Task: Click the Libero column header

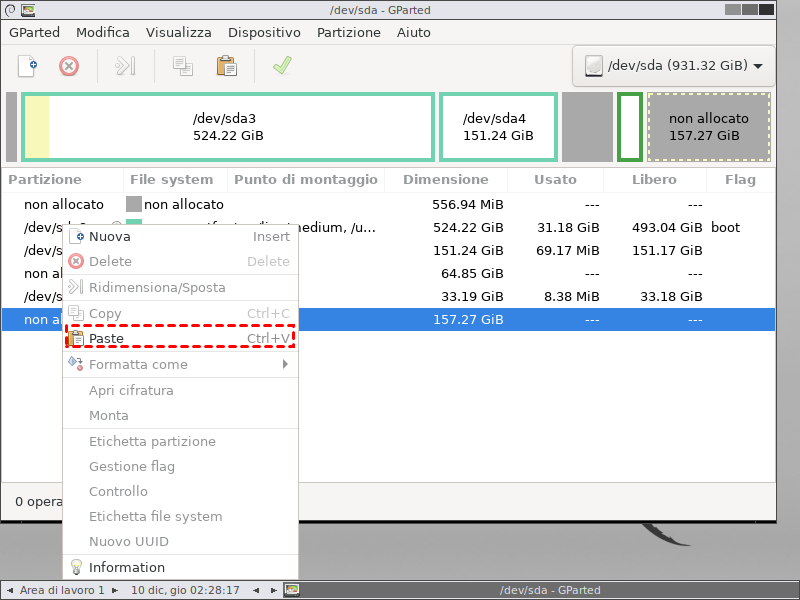Action: (x=654, y=180)
